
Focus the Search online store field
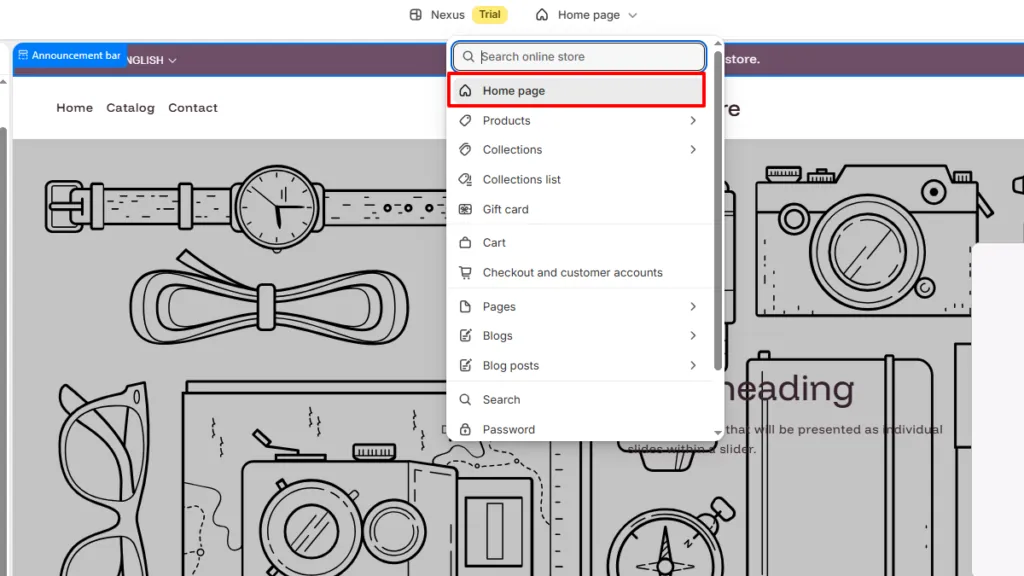[x=579, y=57]
